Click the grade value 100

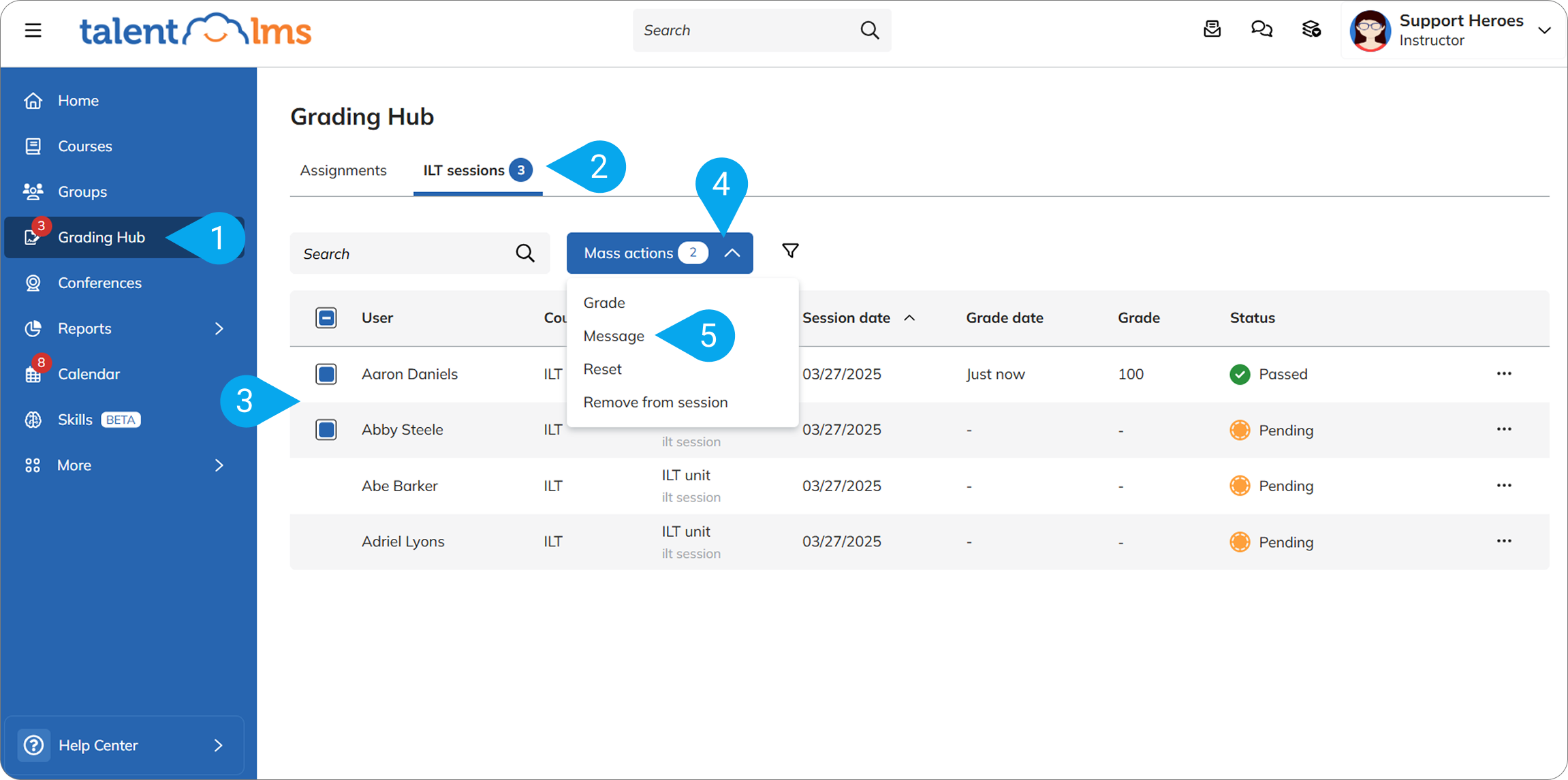1131,374
